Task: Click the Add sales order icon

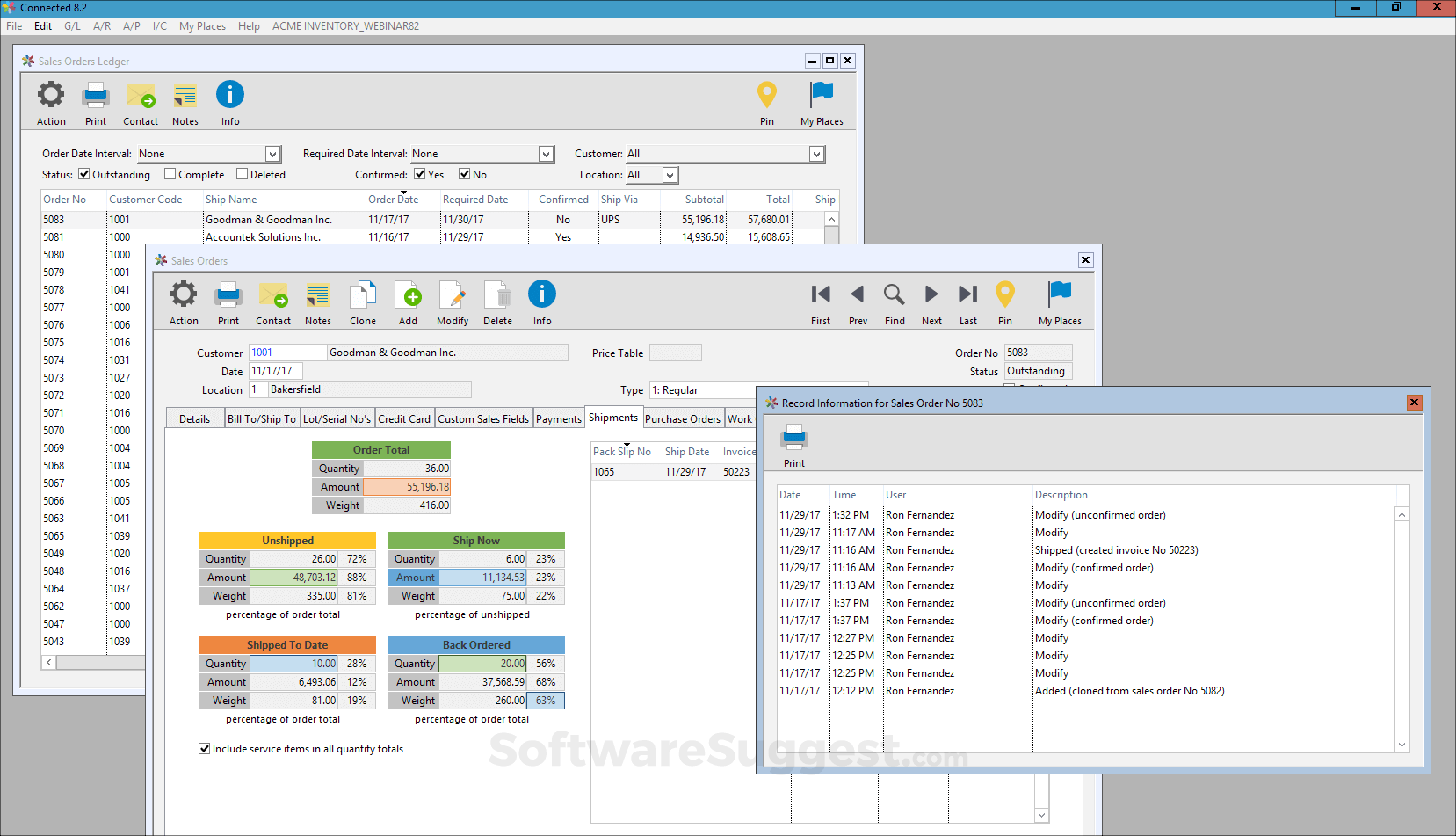Action: click(x=408, y=295)
